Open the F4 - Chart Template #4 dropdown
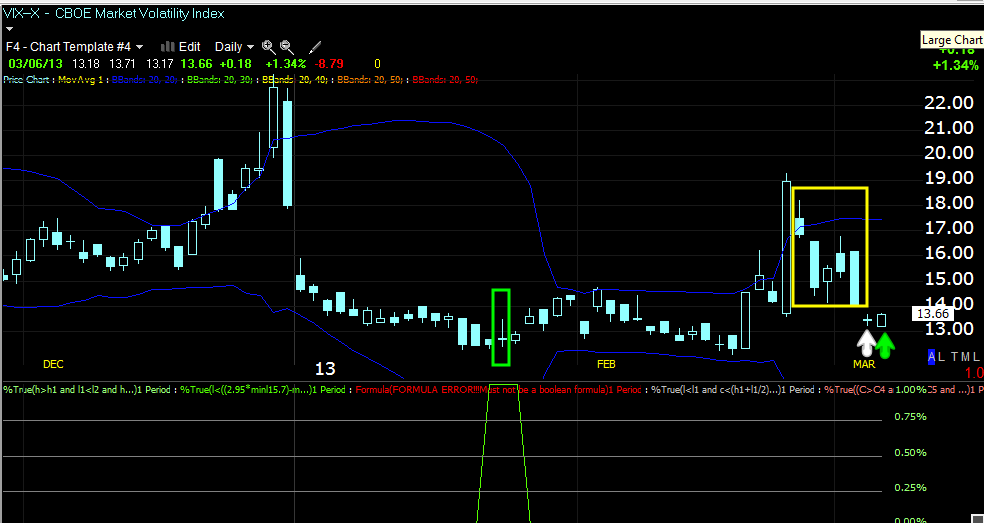Image resolution: width=984 pixels, height=523 pixels. point(75,46)
